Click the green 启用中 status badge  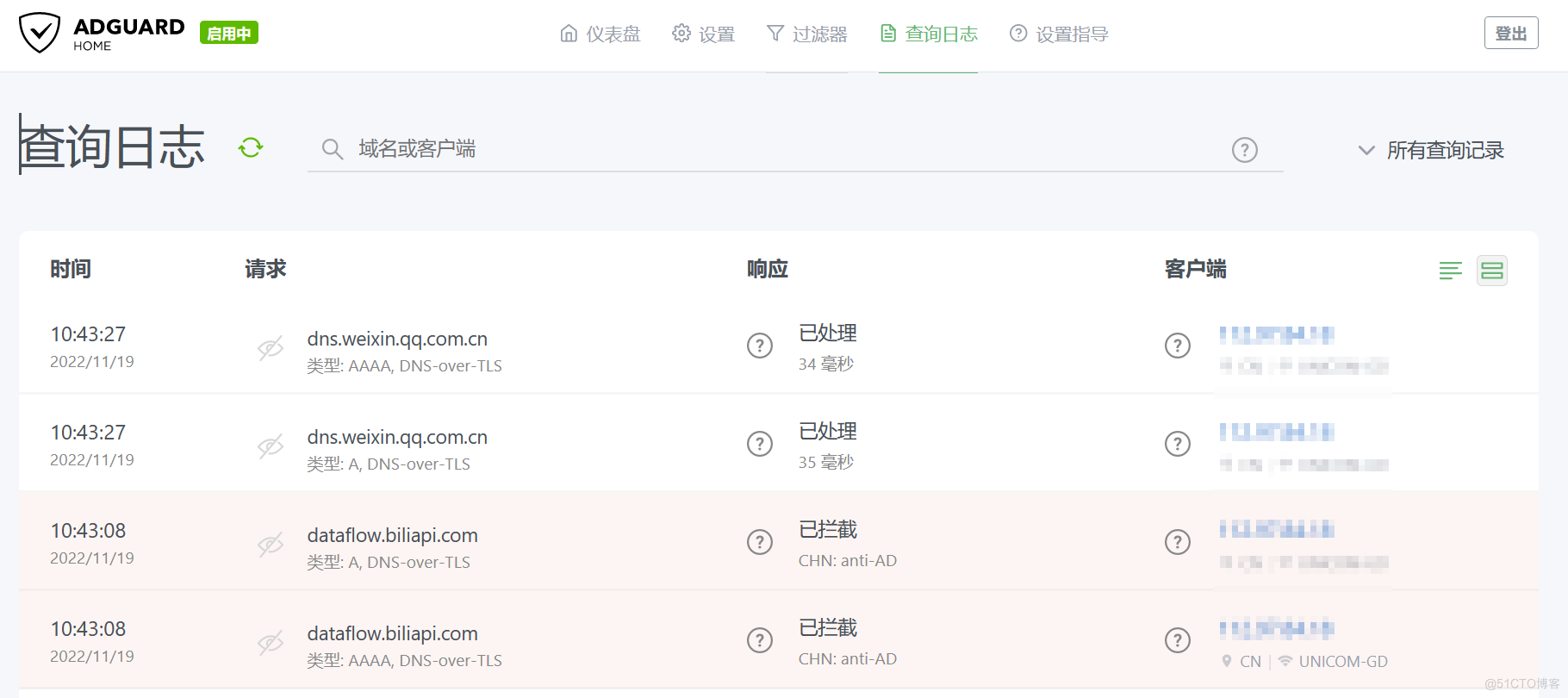[x=228, y=32]
